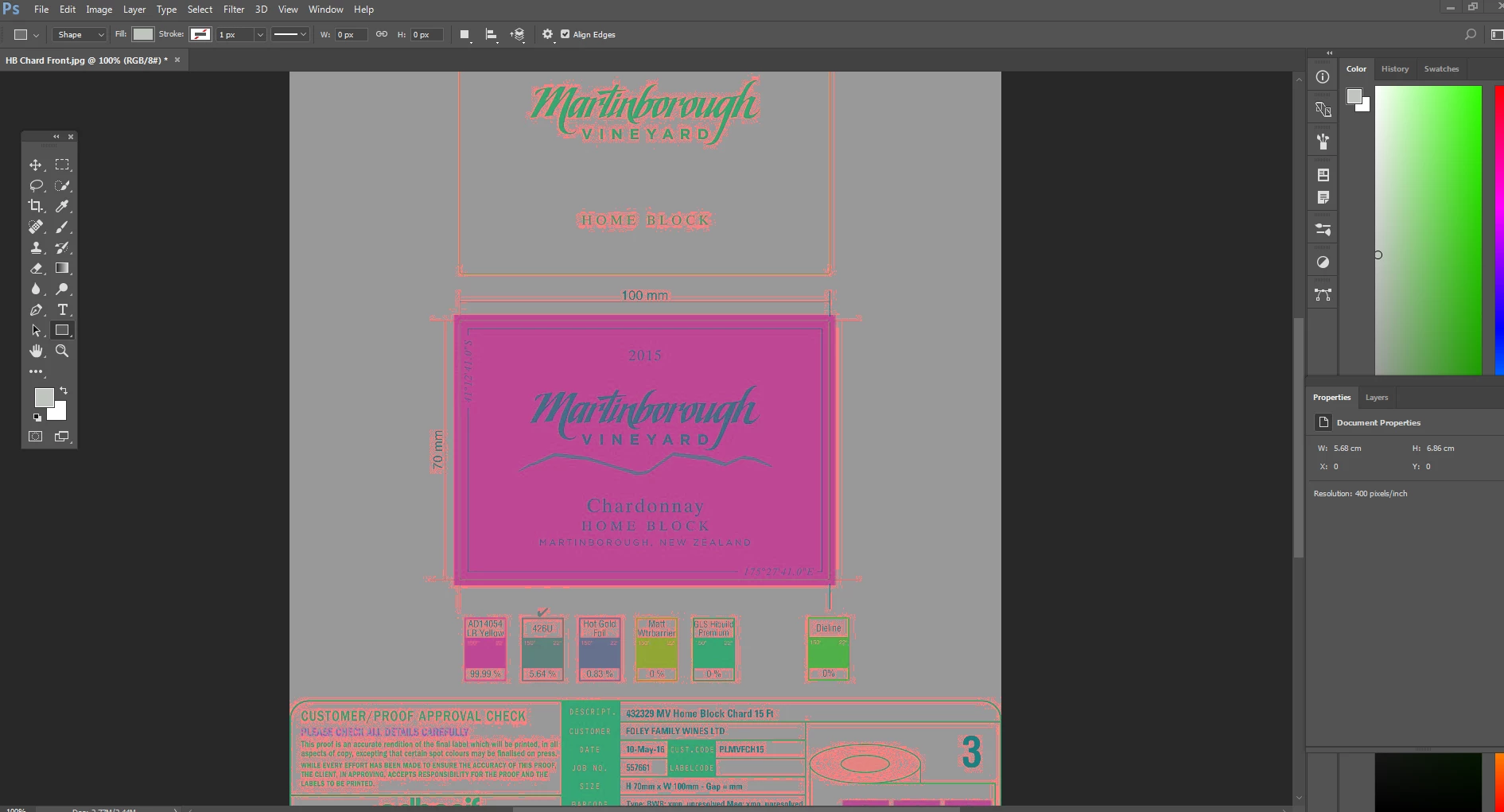The height and width of the screenshot is (812, 1504).
Task: Click the toolbox background color swatch
Action: point(59,413)
